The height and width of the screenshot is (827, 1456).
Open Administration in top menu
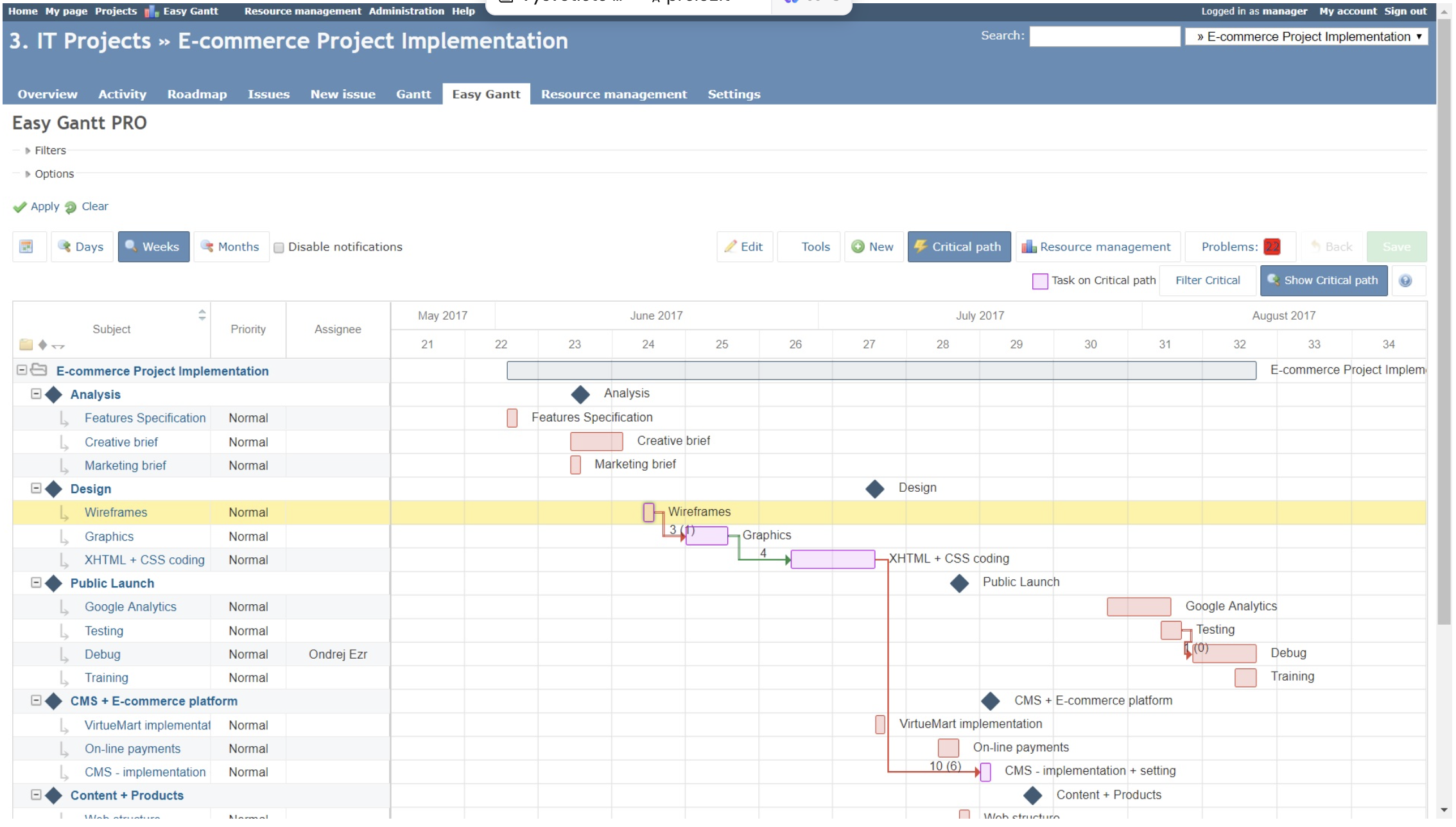(406, 11)
